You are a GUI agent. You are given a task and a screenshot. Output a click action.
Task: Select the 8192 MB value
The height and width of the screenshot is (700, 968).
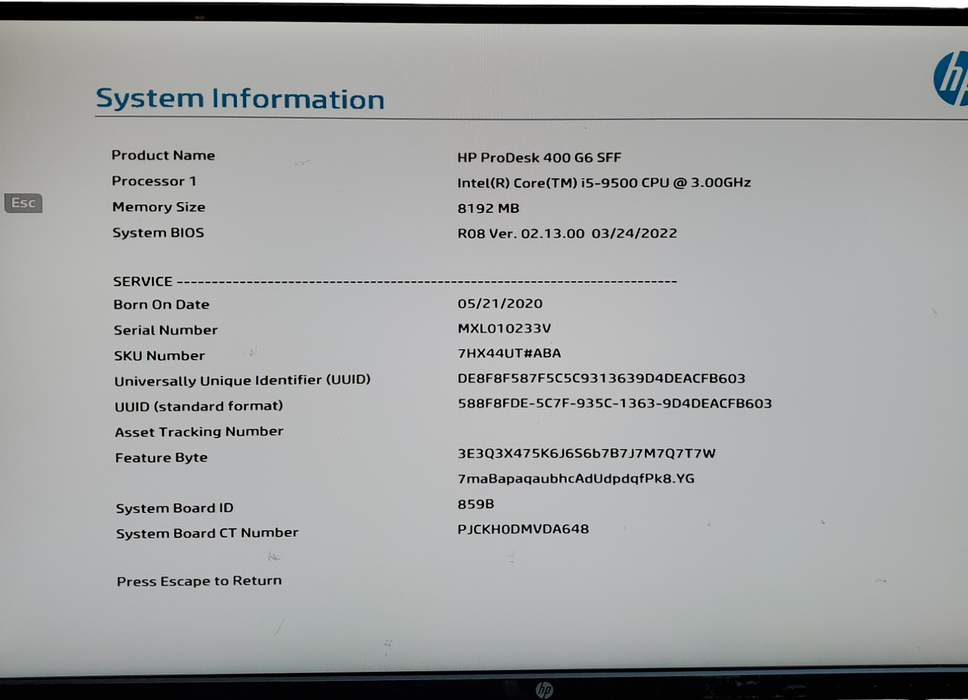(488, 208)
